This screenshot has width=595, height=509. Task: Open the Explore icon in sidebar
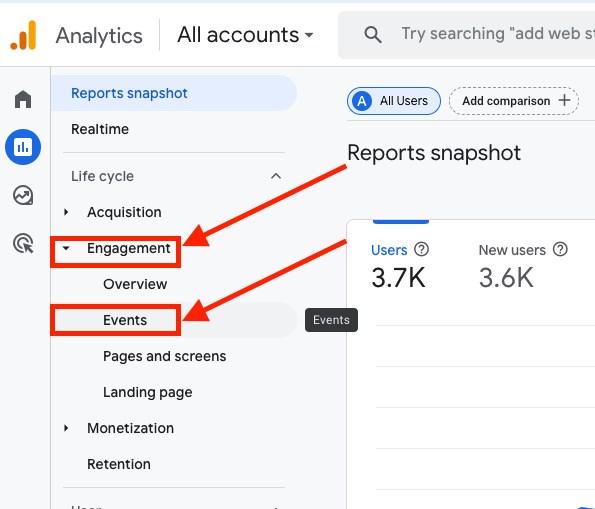23,195
